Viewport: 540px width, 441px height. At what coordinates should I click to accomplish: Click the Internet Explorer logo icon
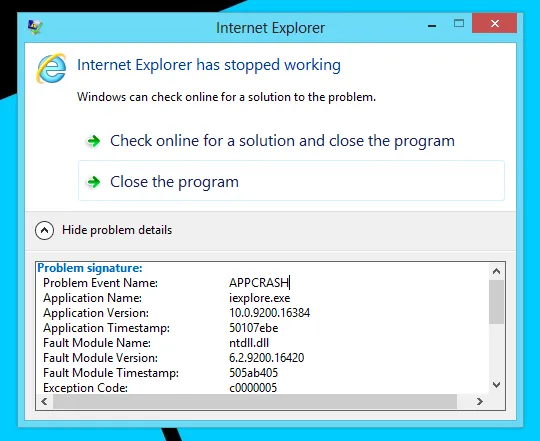(x=51, y=68)
